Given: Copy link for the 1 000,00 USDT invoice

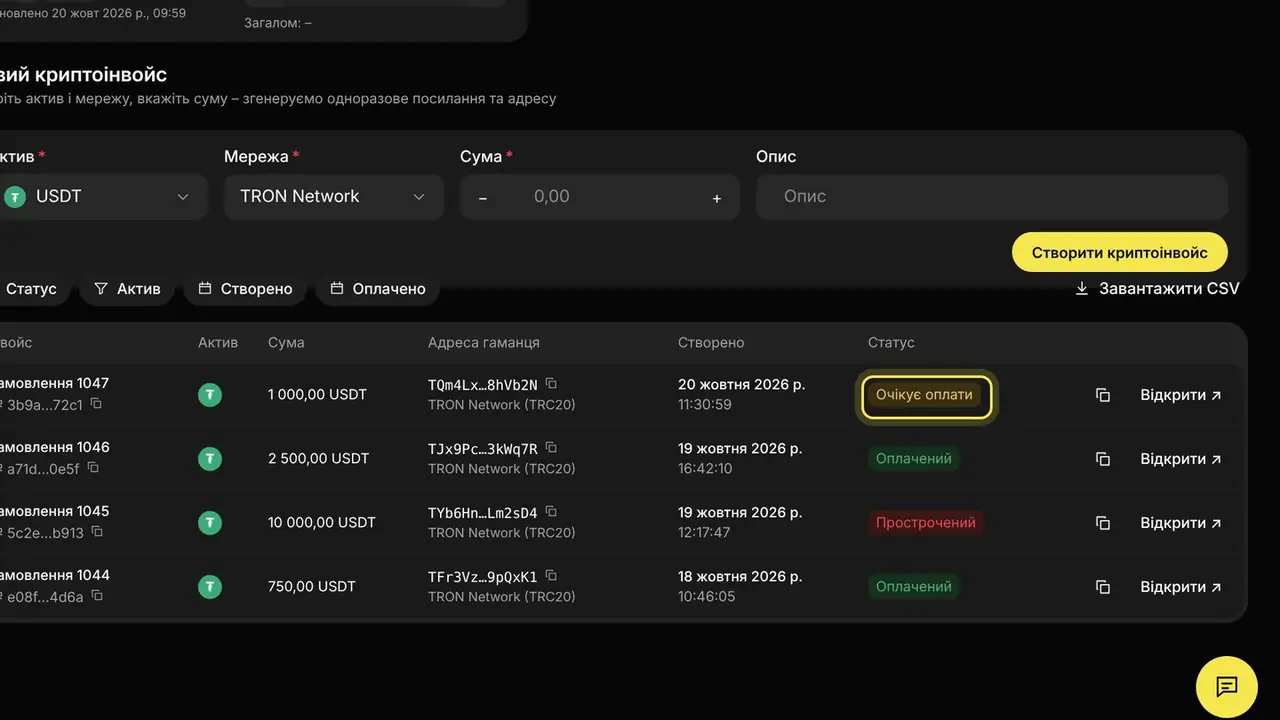Looking at the screenshot, I should click(1103, 395).
